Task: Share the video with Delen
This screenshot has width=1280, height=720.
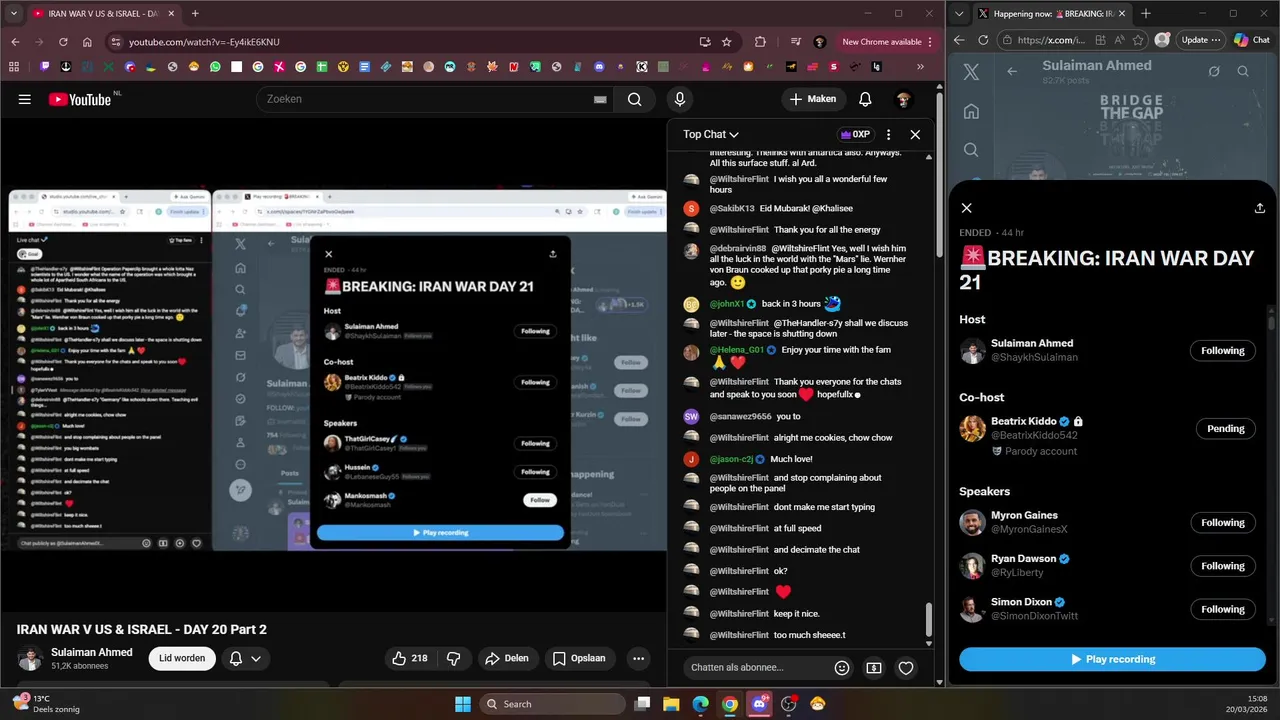Action: 506,658
